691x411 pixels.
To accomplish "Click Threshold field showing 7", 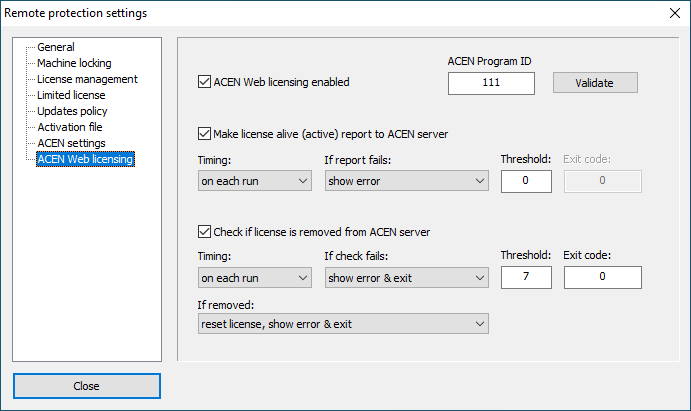I will click(526, 277).
